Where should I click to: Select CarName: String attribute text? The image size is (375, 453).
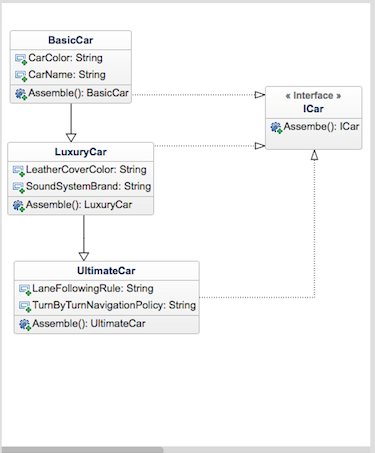67,74
